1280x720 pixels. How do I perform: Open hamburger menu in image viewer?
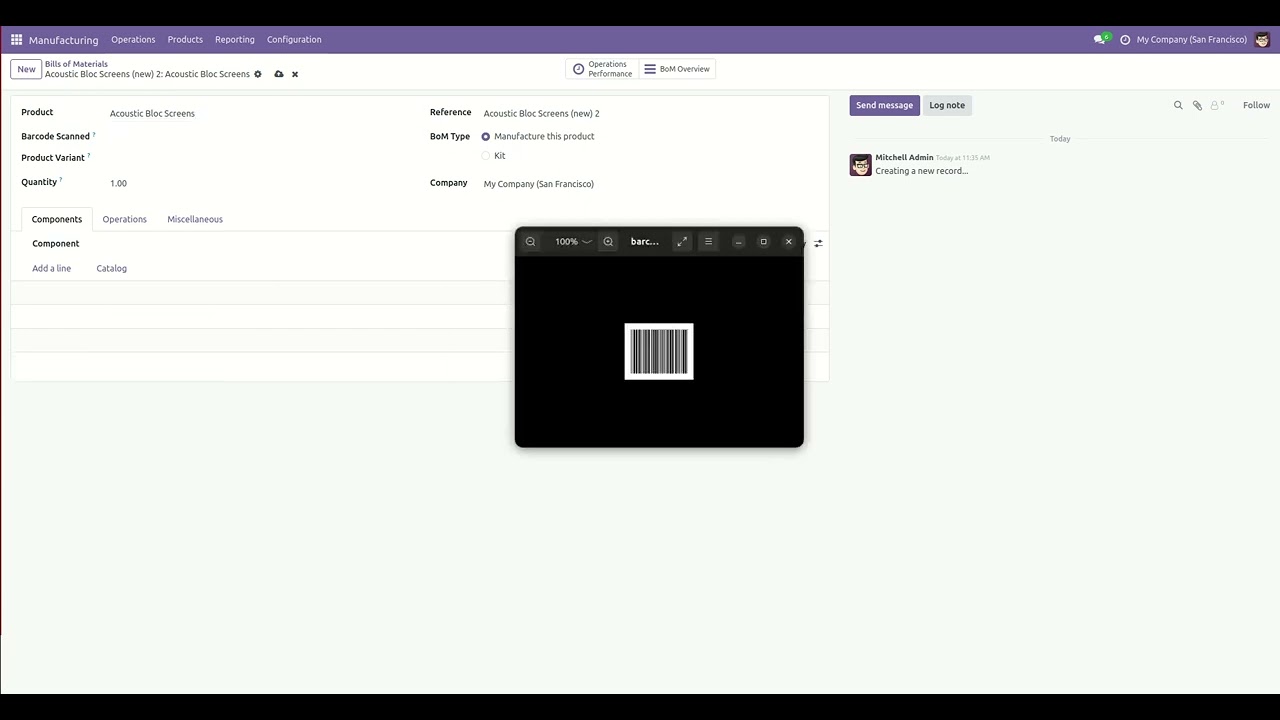pos(708,242)
